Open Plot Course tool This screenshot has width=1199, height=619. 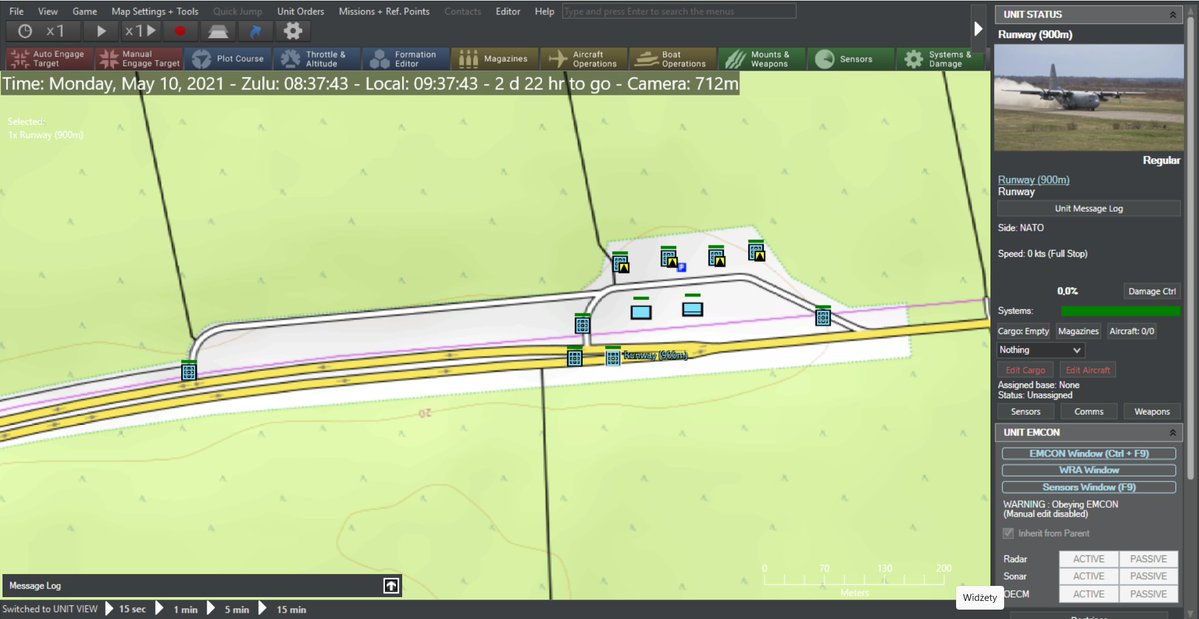pos(228,59)
